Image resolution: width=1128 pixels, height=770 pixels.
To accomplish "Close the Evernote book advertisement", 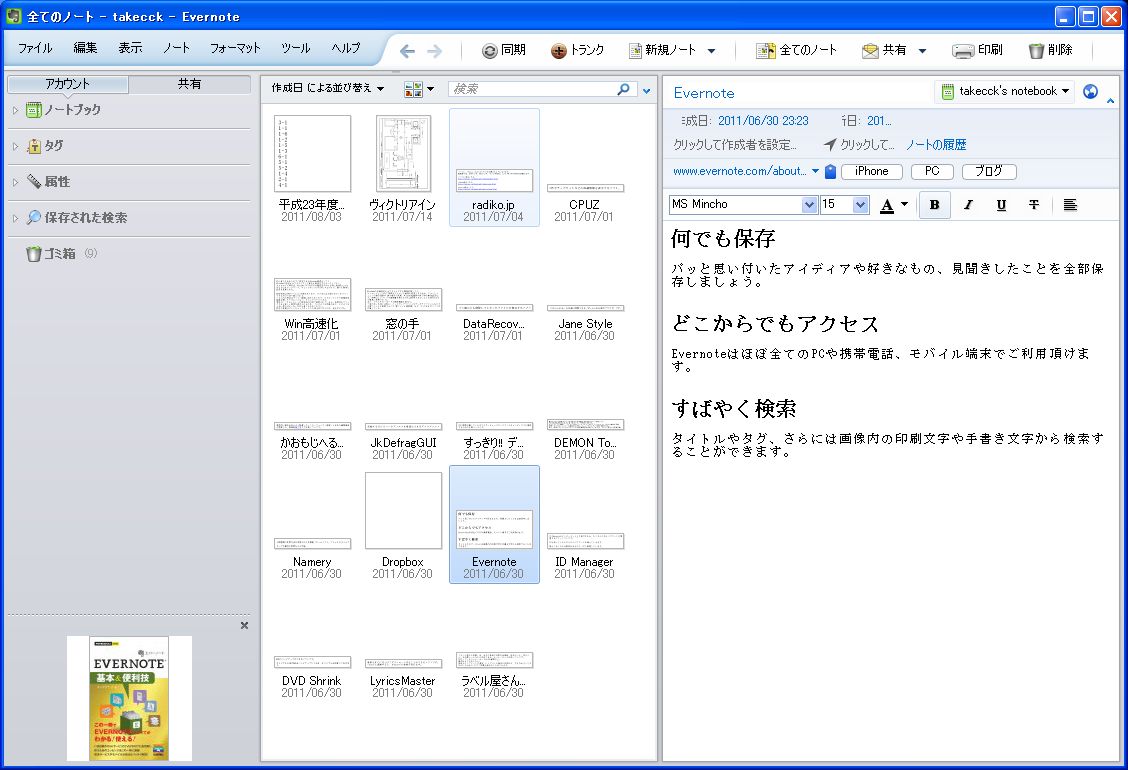I will [x=245, y=625].
